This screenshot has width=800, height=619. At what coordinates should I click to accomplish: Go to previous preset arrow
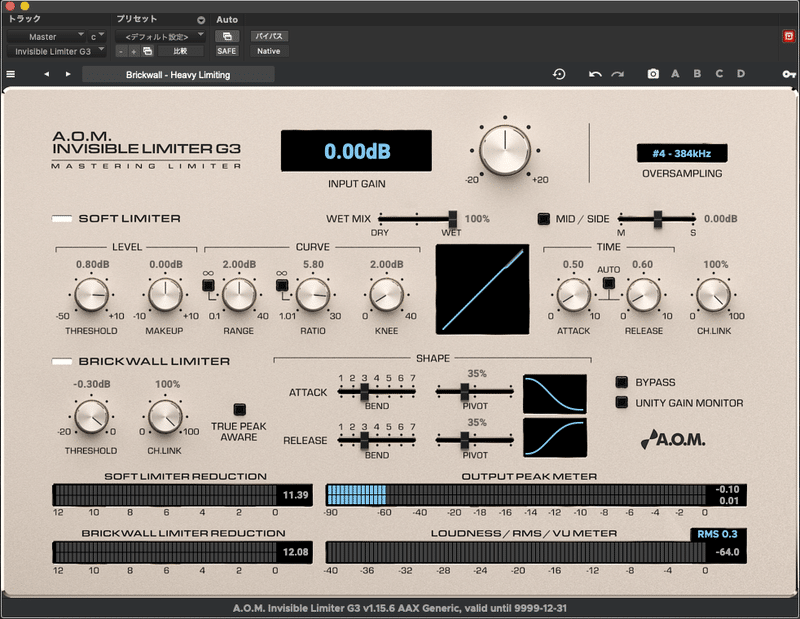click(46, 75)
